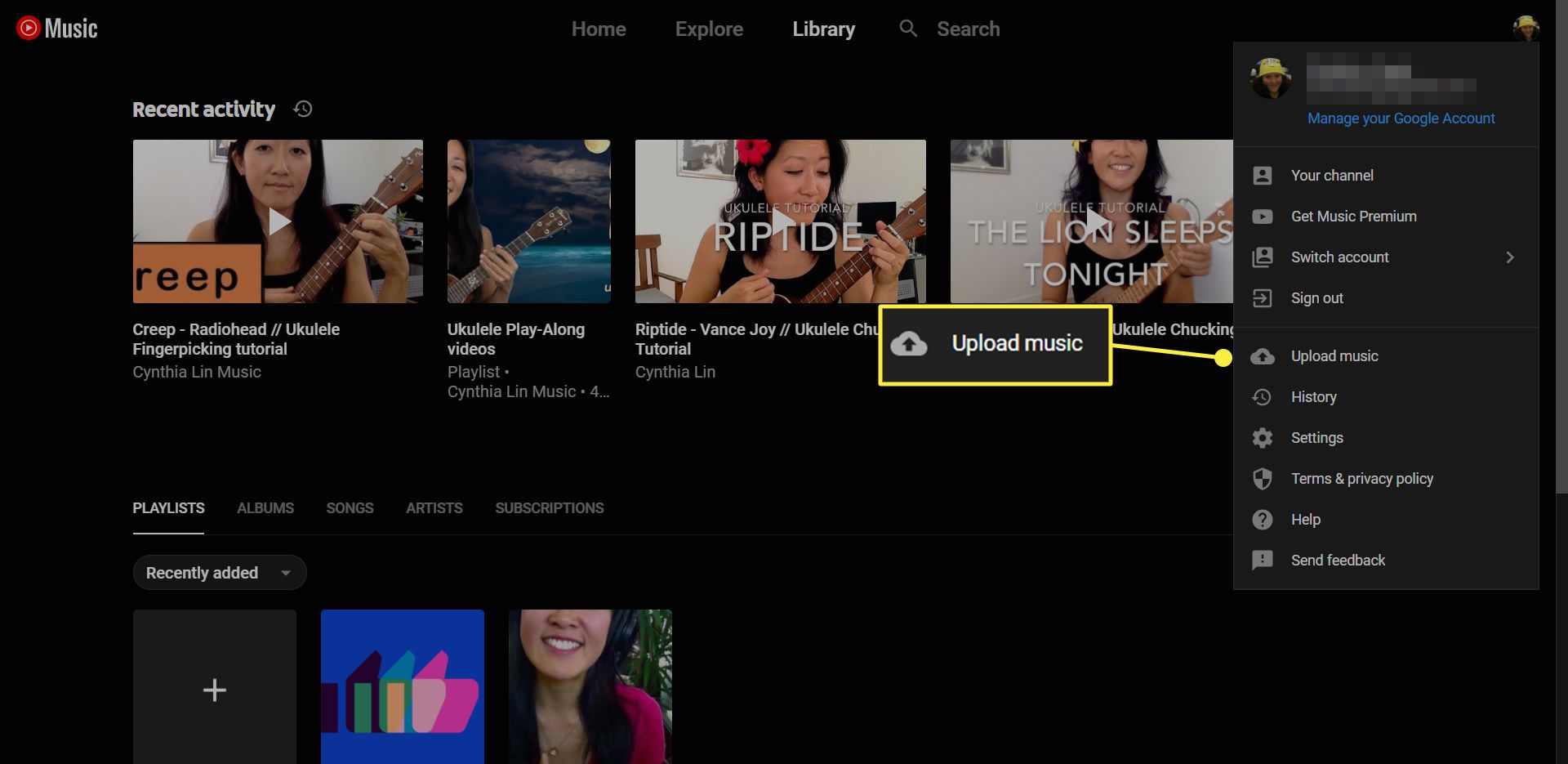
Task: Click the Search field text
Action: (x=968, y=29)
